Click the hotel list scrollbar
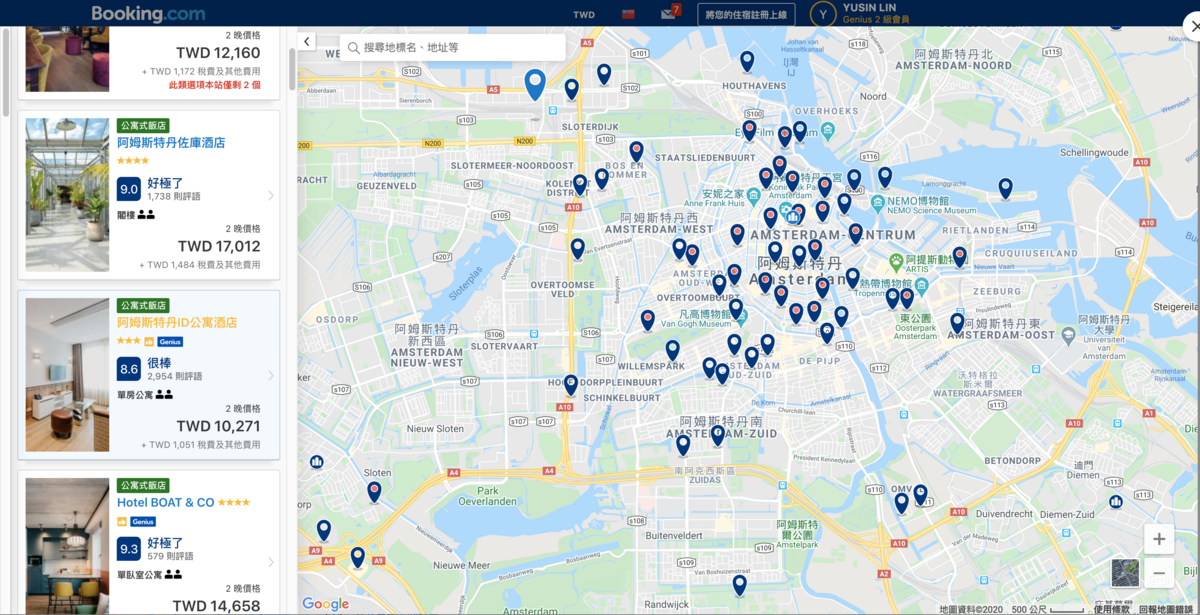The image size is (1200, 615). tap(292, 70)
